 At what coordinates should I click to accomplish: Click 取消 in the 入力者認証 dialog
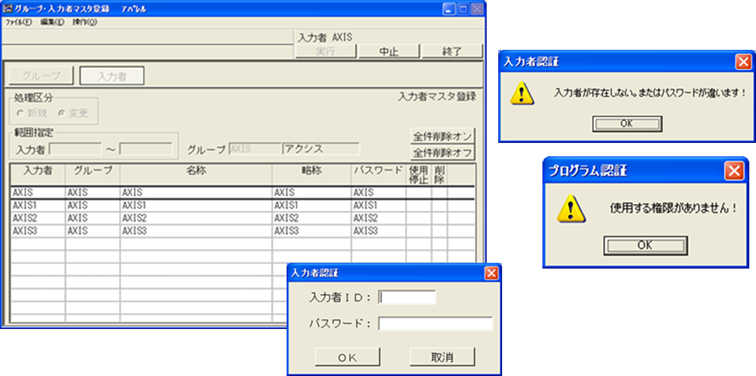coord(442,357)
